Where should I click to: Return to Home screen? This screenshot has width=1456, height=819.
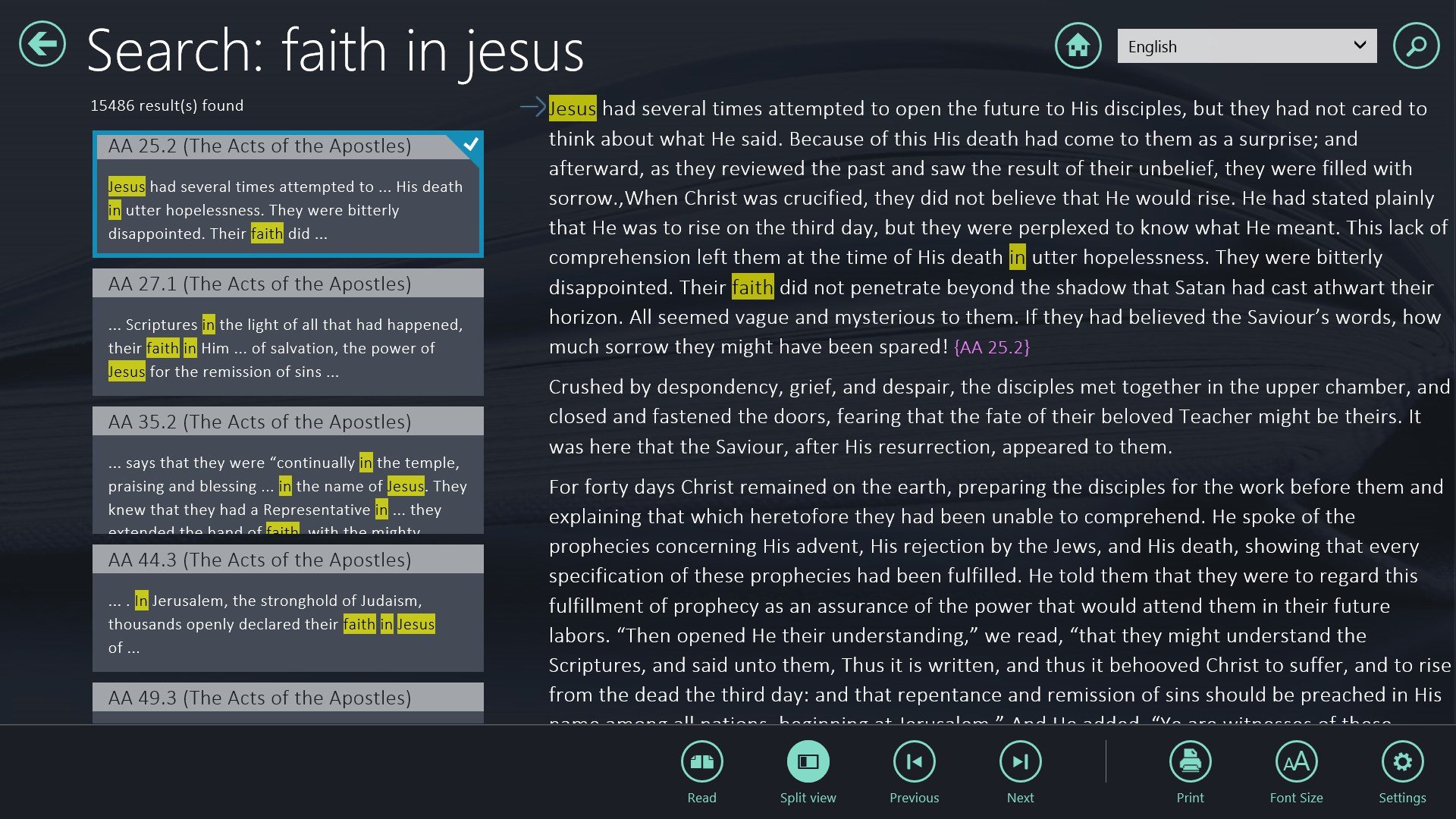[1078, 45]
